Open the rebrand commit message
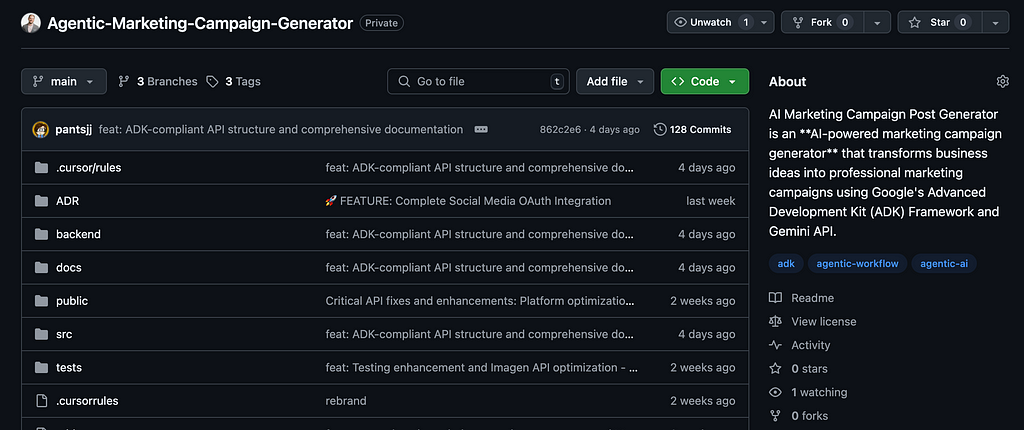The width and height of the screenshot is (1024, 430). pos(346,401)
